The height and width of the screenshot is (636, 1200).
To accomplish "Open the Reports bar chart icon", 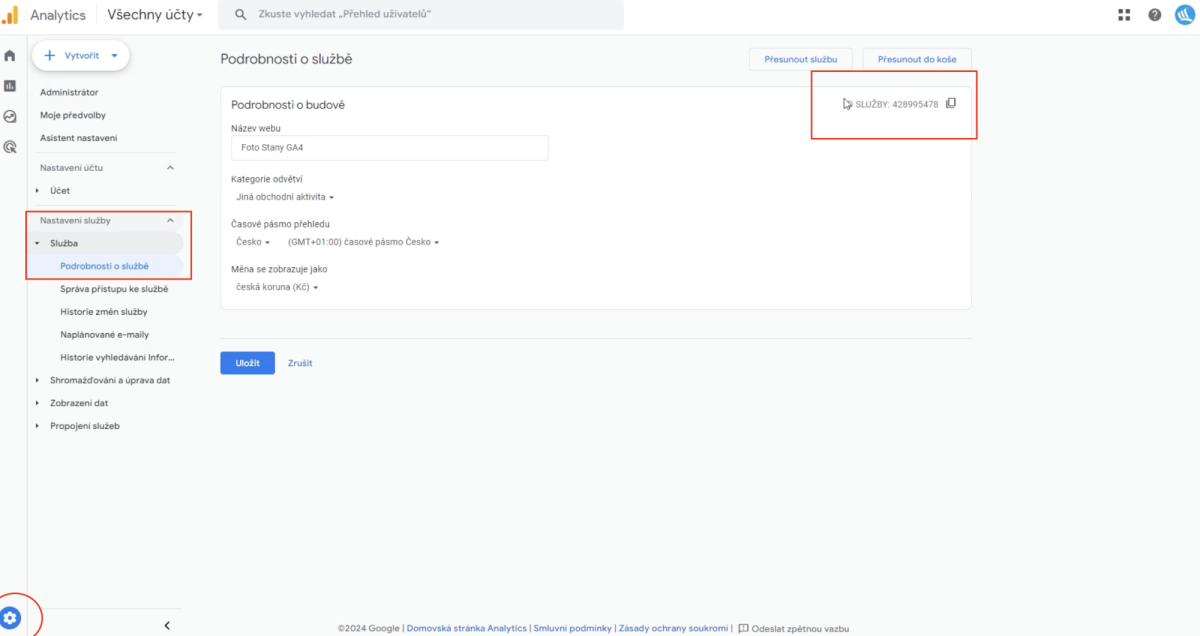I will coord(10,86).
